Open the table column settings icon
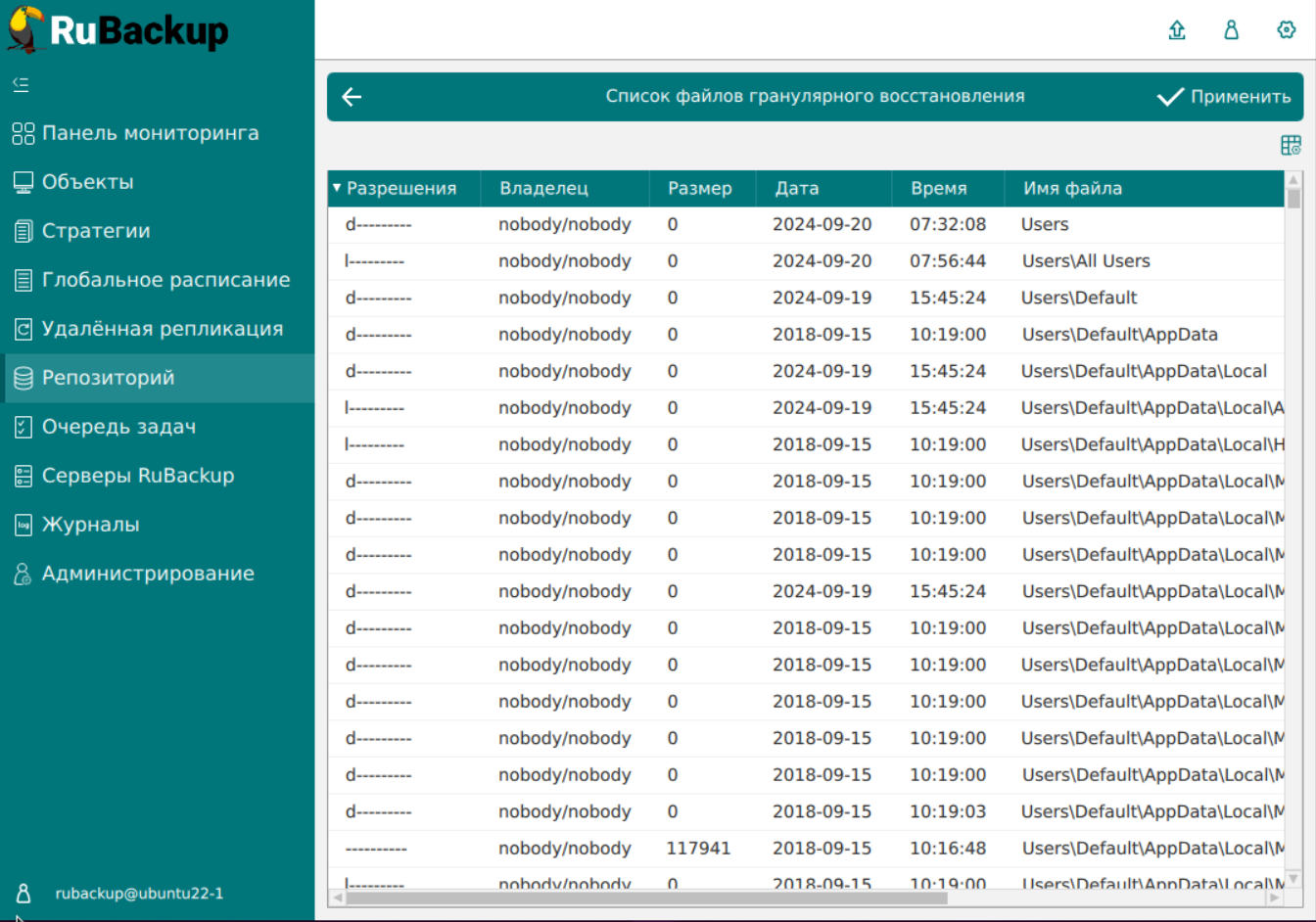1316x922 pixels. pyautogui.click(x=1291, y=146)
